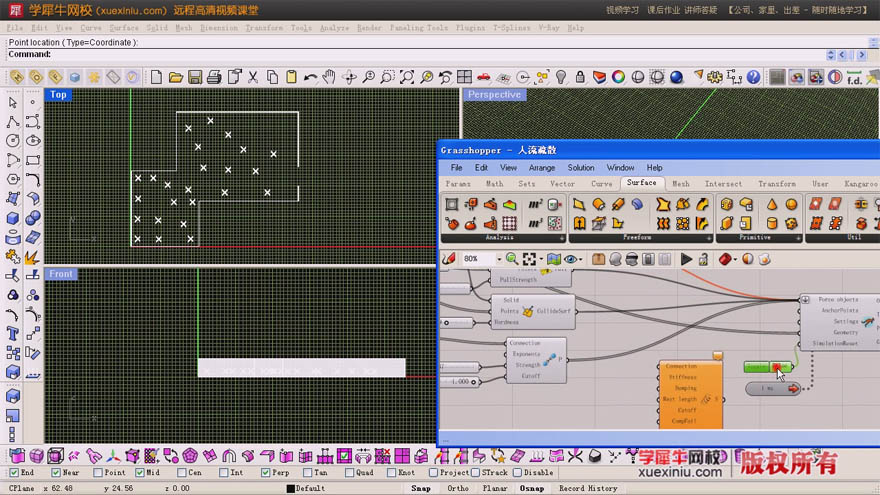Switch to the Transform tab
This screenshot has width=880, height=495.
pos(777,184)
